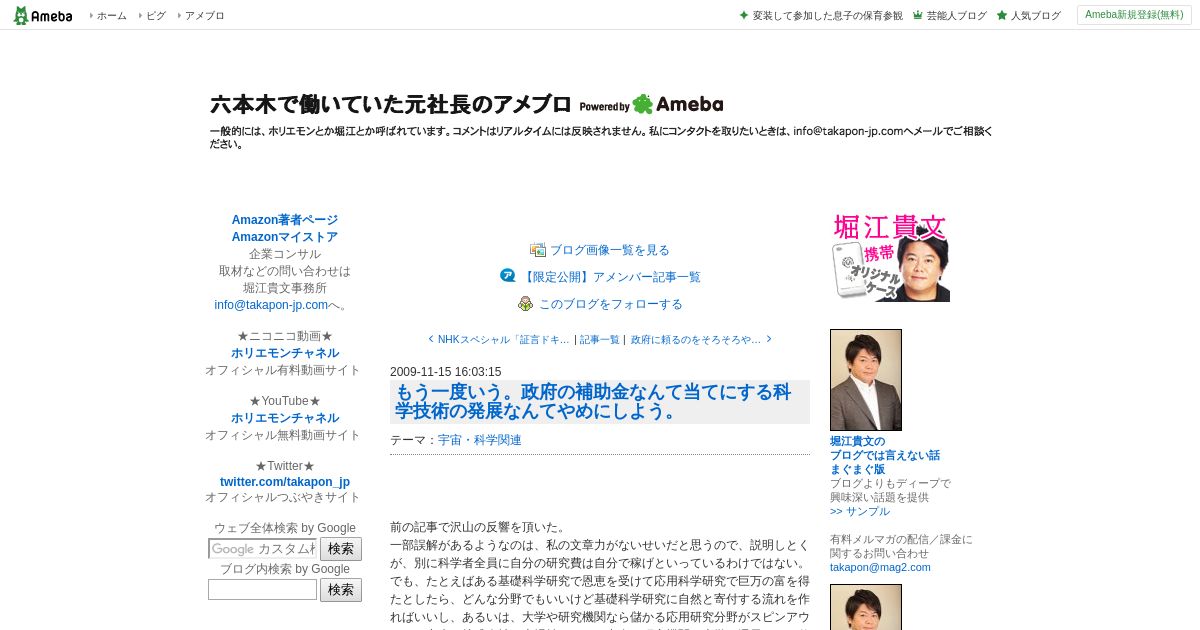Click 検索 button for web search
The width and height of the screenshot is (1200, 630).
[x=341, y=549]
